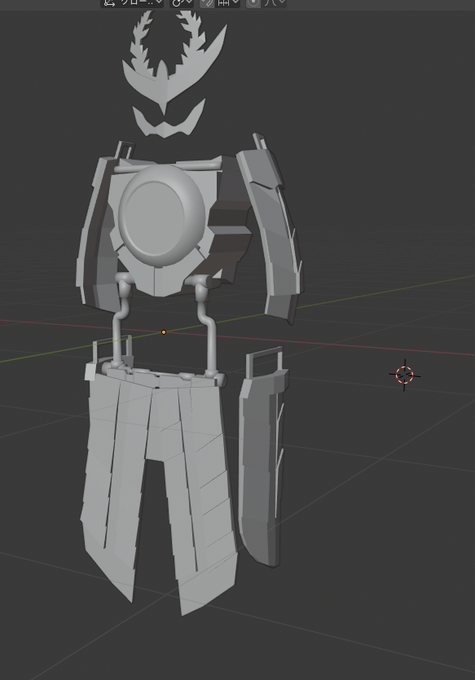This screenshot has height=680, width=475.
Task: Click the orange object origin dot
Action: [x=164, y=332]
